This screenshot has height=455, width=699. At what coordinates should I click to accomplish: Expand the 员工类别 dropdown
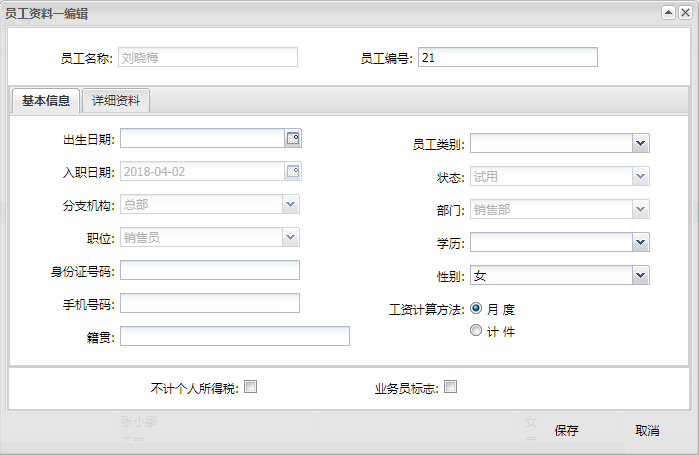(640, 144)
